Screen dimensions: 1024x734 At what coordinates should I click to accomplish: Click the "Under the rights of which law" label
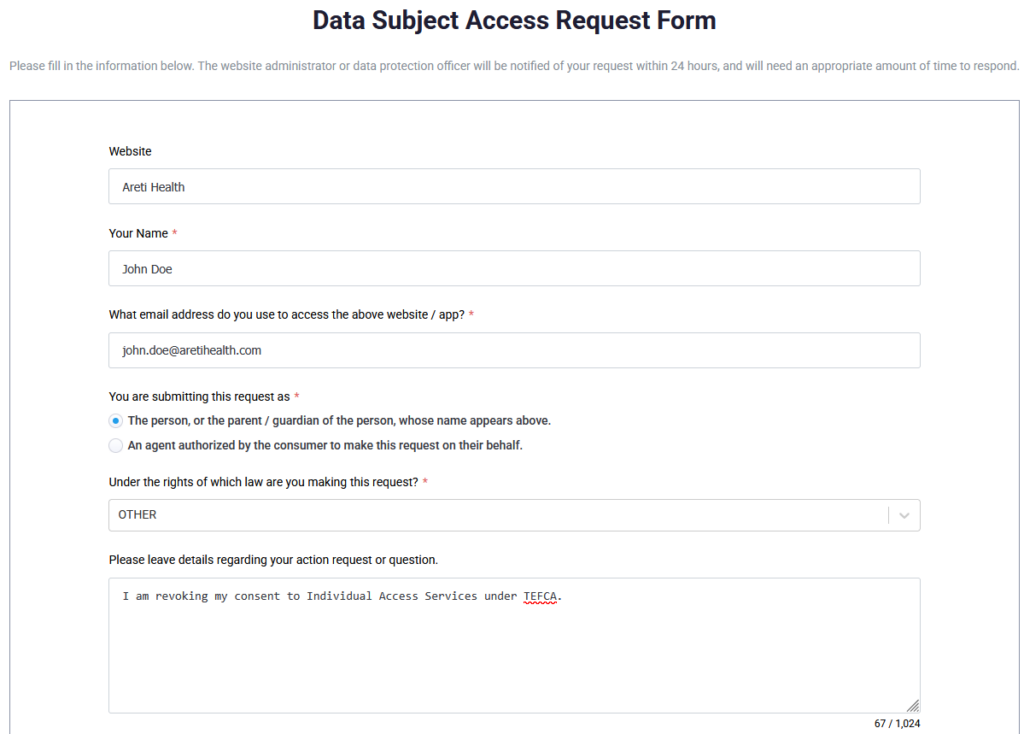pos(263,483)
